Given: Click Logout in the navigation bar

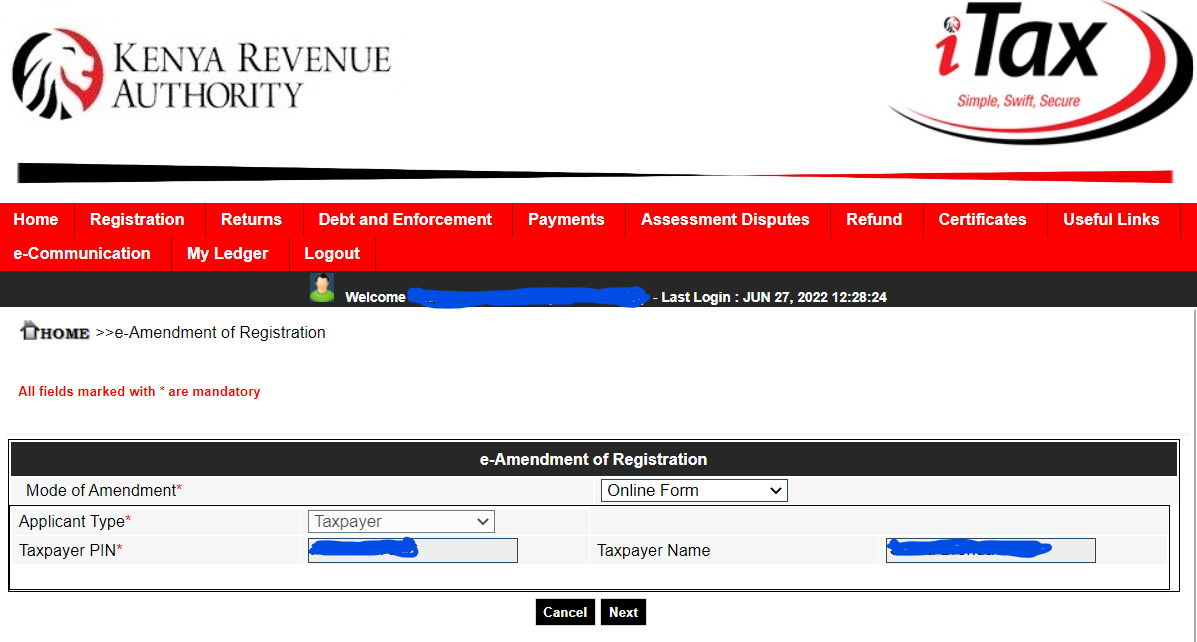Looking at the screenshot, I should pyautogui.click(x=332, y=253).
